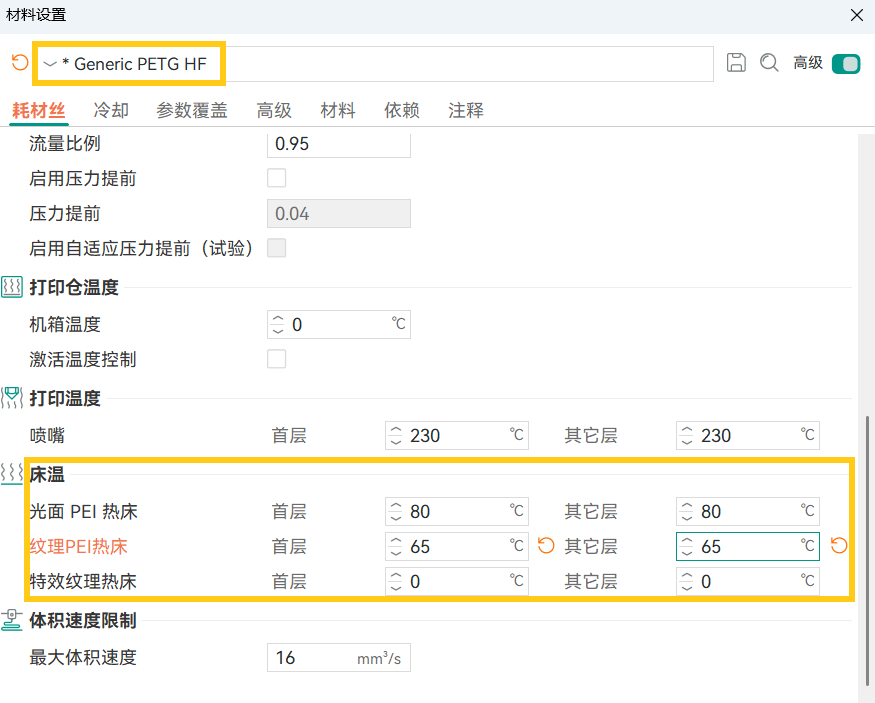
Task: Select the 材料 tab
Action: pyautogui.click(x=338, y=110)
